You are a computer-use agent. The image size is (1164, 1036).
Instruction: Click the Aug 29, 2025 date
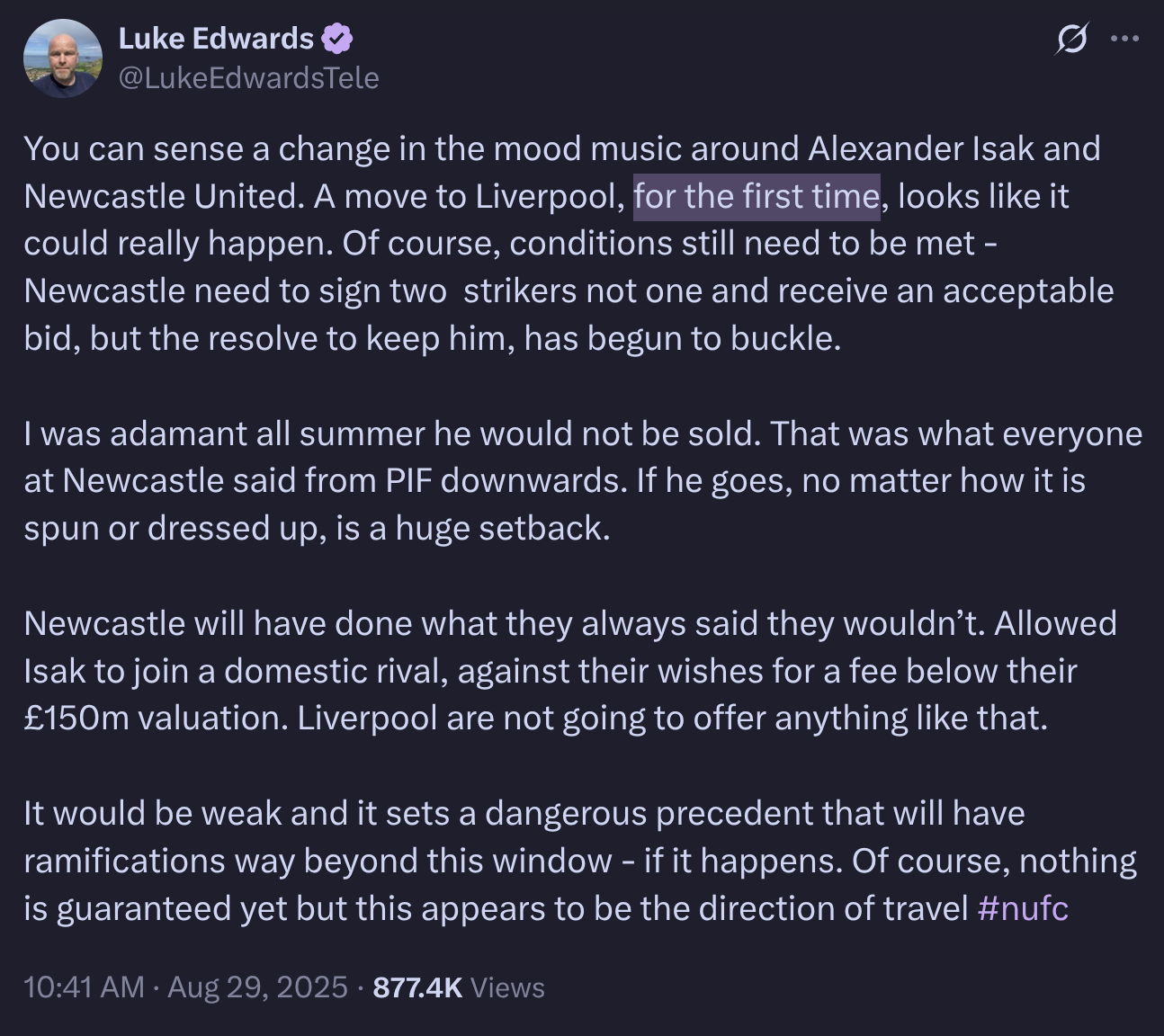257,987
